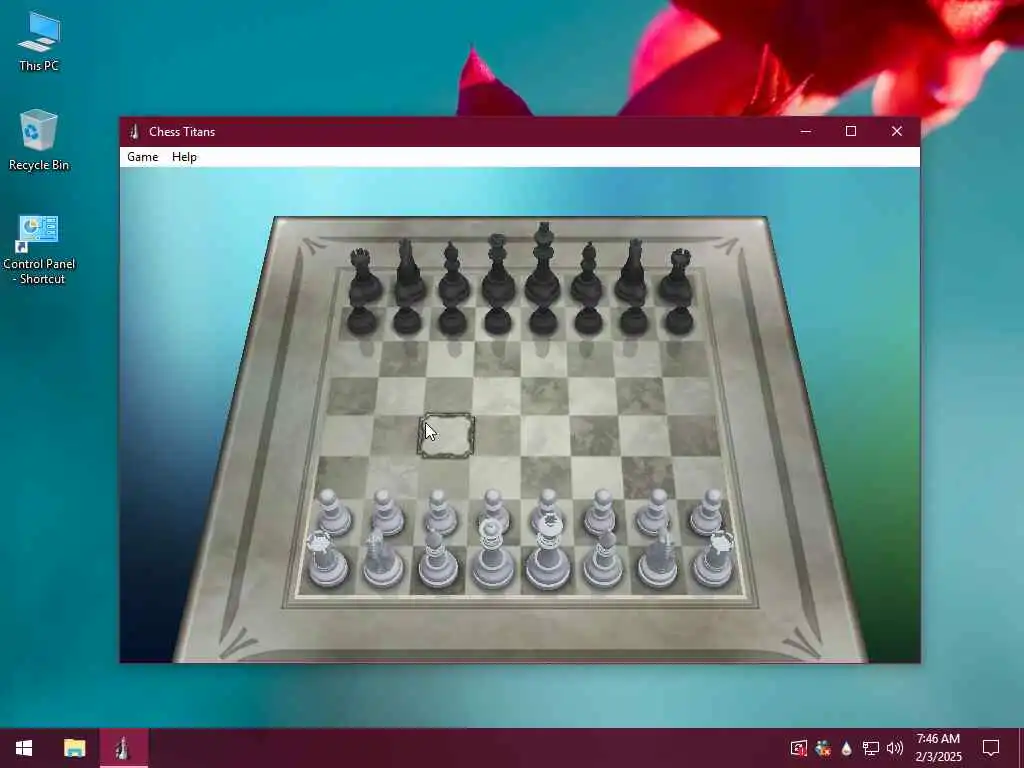Pick the white pawn on f2

tap(601, 513)
